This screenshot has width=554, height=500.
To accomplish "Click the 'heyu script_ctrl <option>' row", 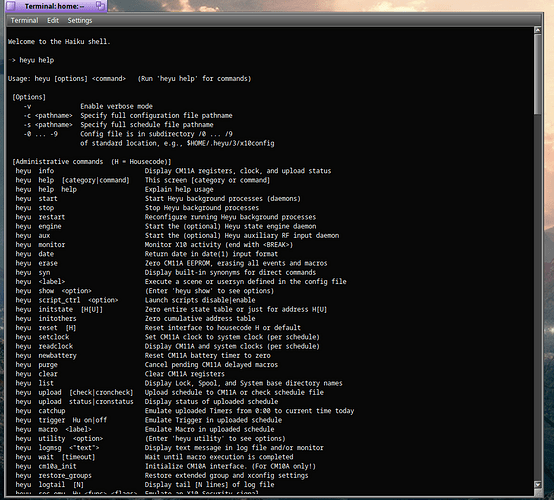I will click(135, 300).
